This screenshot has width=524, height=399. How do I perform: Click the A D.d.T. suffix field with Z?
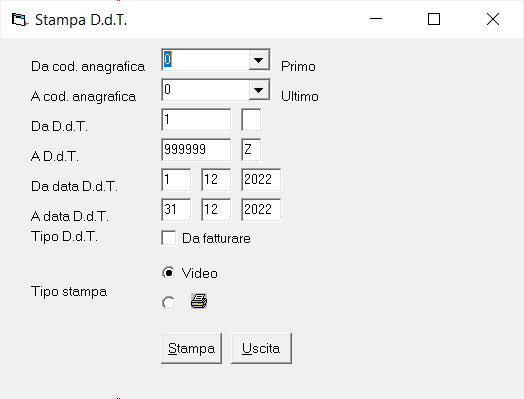click(251, 150)
